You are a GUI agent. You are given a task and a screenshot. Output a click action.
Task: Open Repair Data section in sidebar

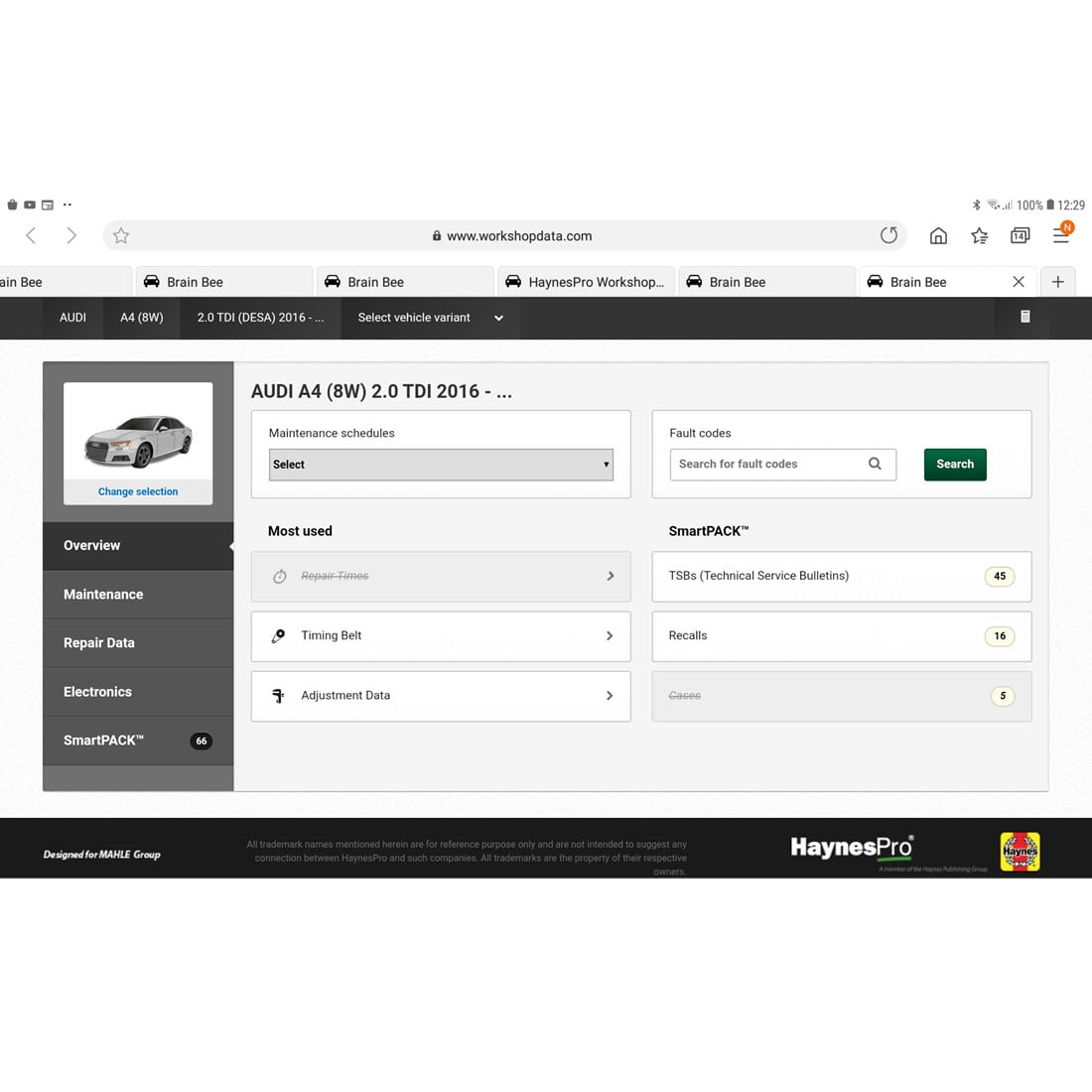click(138, 643)
